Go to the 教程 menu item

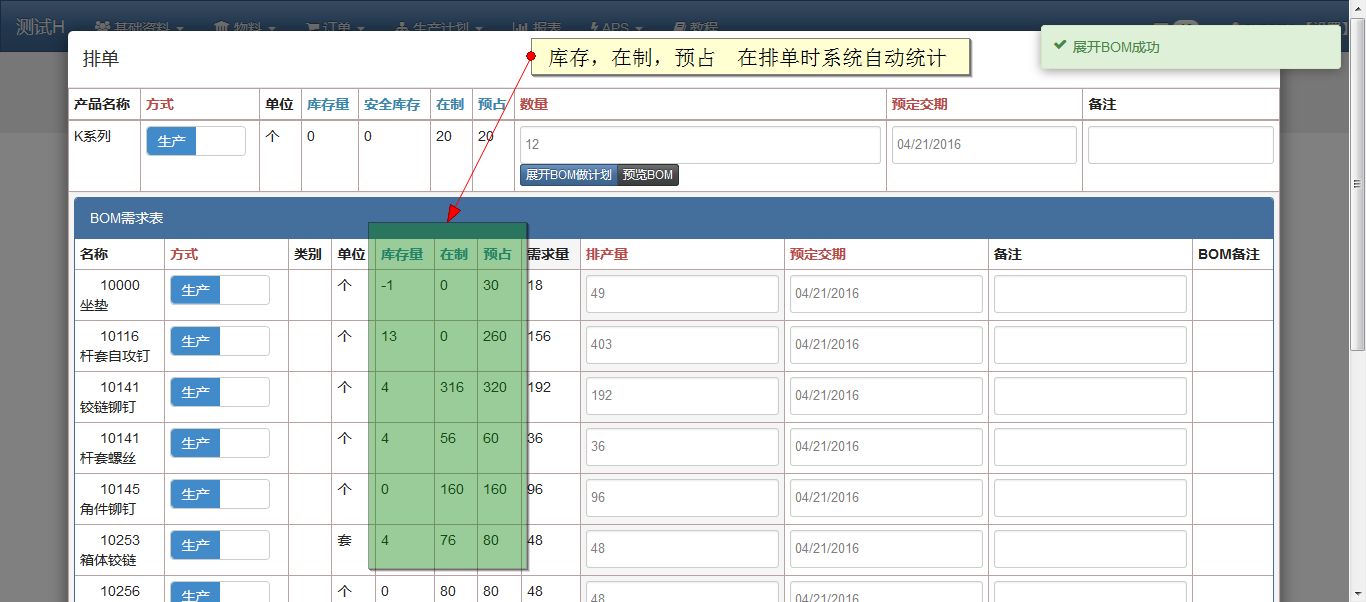[x=696, y=28]
